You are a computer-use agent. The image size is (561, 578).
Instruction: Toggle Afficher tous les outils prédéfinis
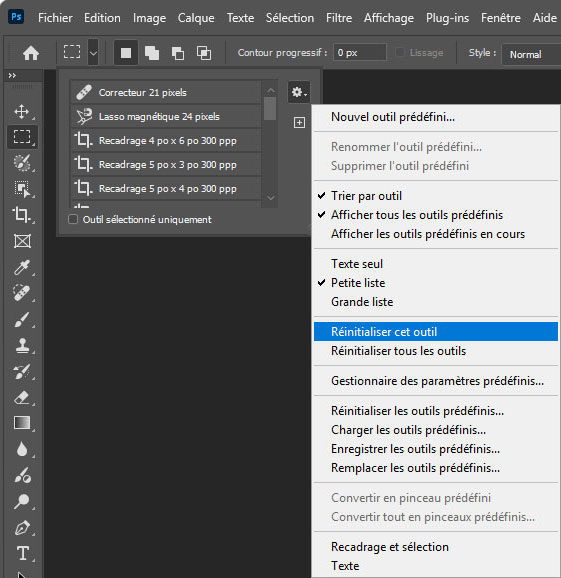(x=436, y=215)
